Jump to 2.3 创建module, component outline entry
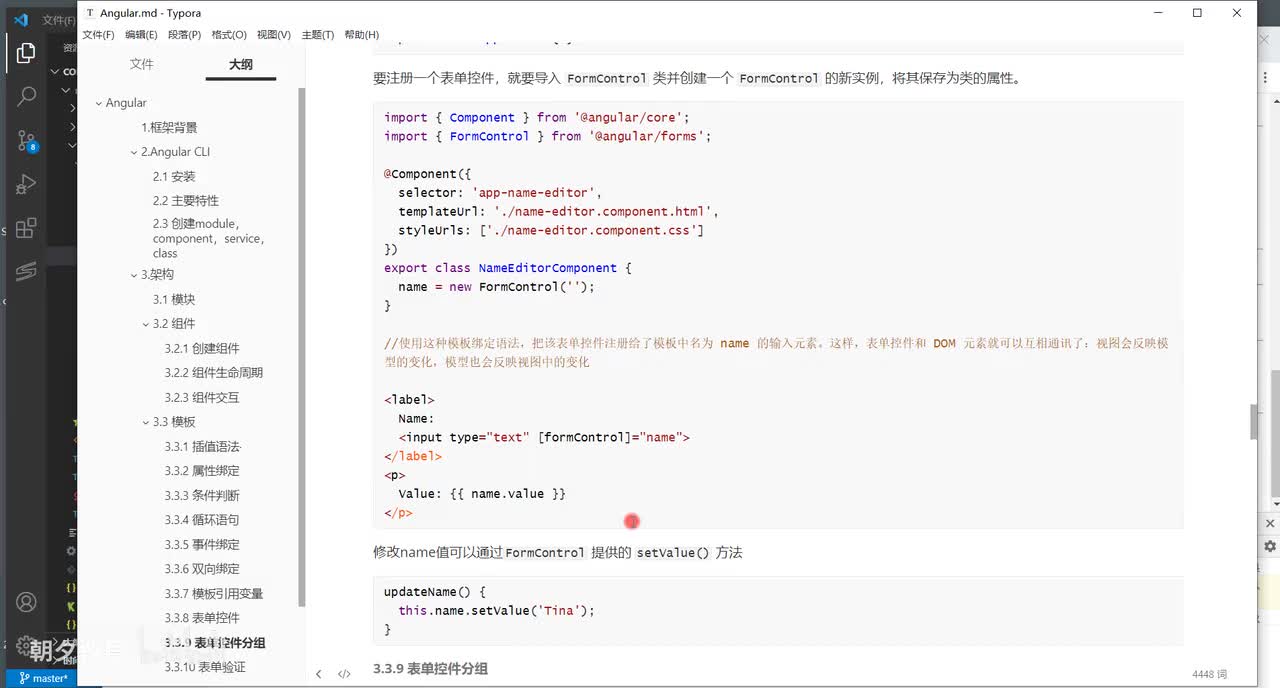This screenshot has height=688, width=1280. (208, 238)
